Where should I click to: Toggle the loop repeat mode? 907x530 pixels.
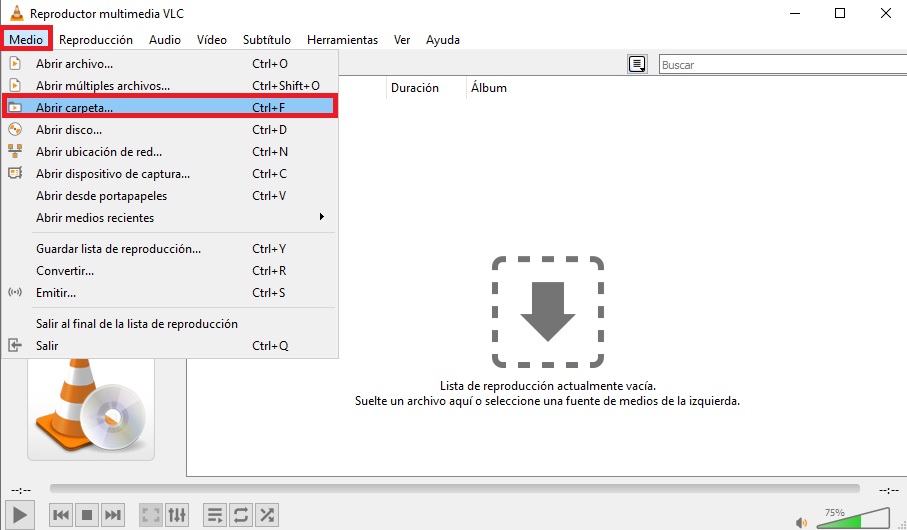[241, 514]
